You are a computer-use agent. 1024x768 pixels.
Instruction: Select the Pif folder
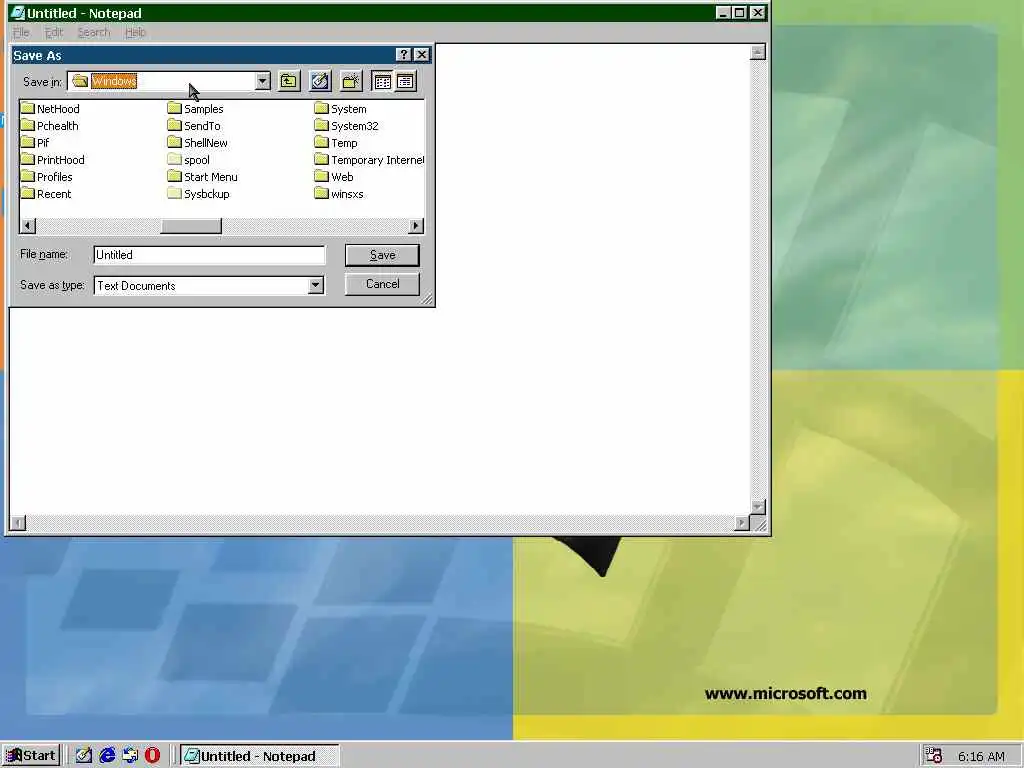point(35,142)
